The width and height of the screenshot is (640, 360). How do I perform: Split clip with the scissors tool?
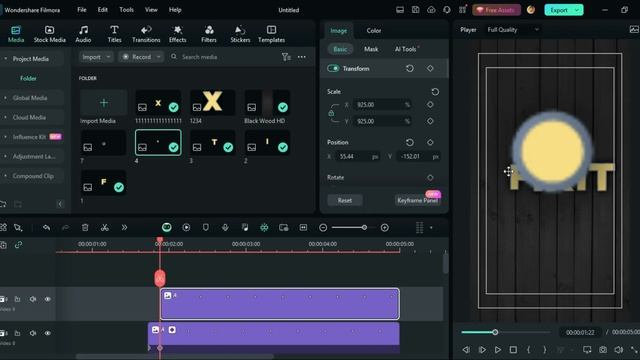pos(104,227)
